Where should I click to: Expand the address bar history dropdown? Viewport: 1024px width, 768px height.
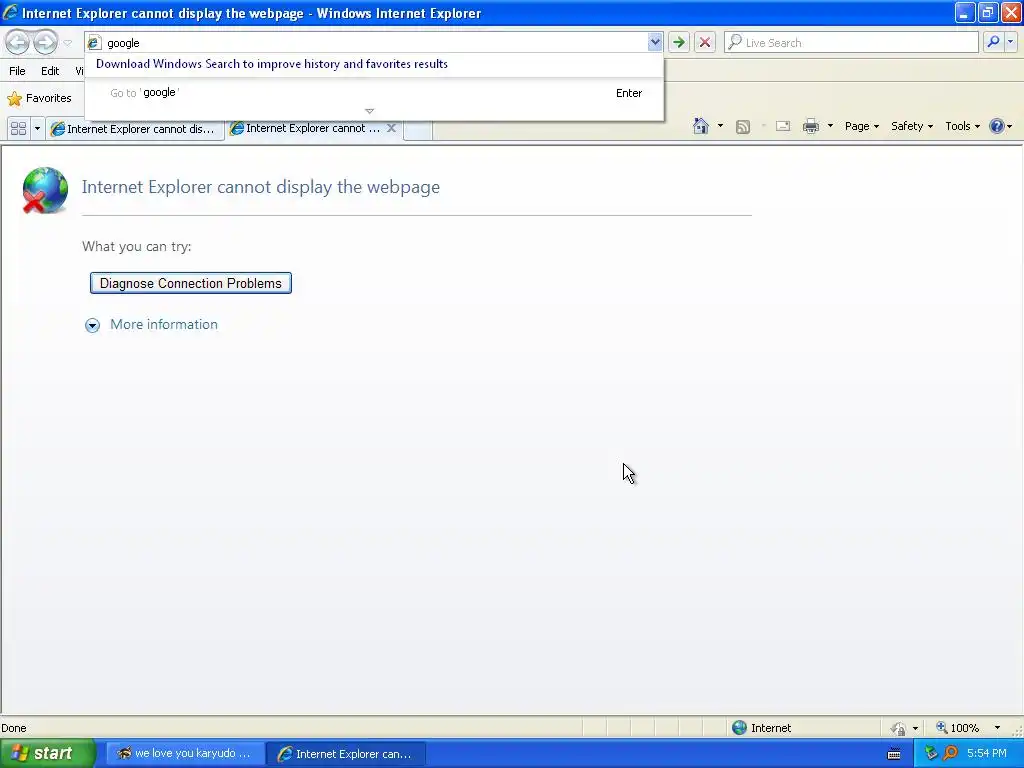(x=654, y=42)
